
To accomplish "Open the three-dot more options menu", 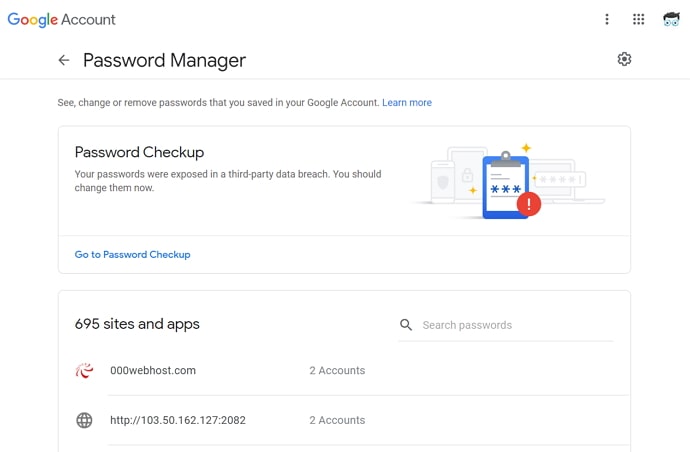I will (x=607, y=19).
